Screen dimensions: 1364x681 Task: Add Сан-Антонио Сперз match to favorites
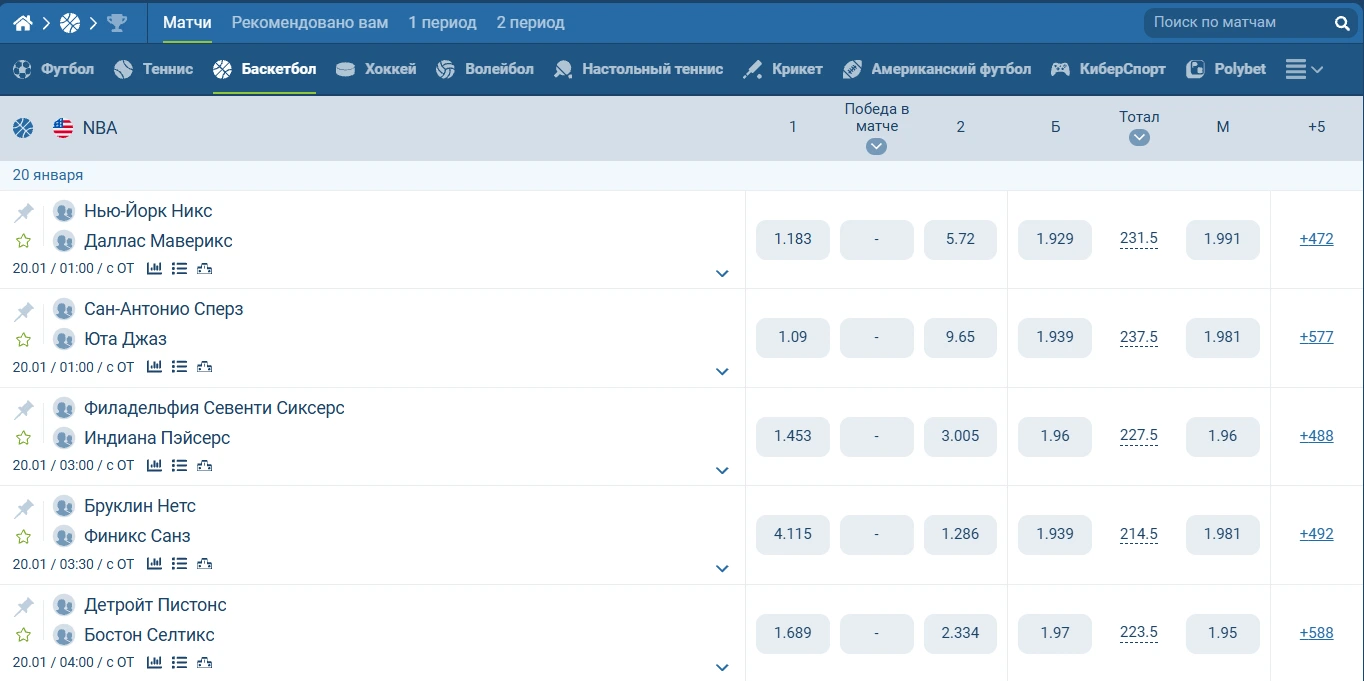point(24,340)
